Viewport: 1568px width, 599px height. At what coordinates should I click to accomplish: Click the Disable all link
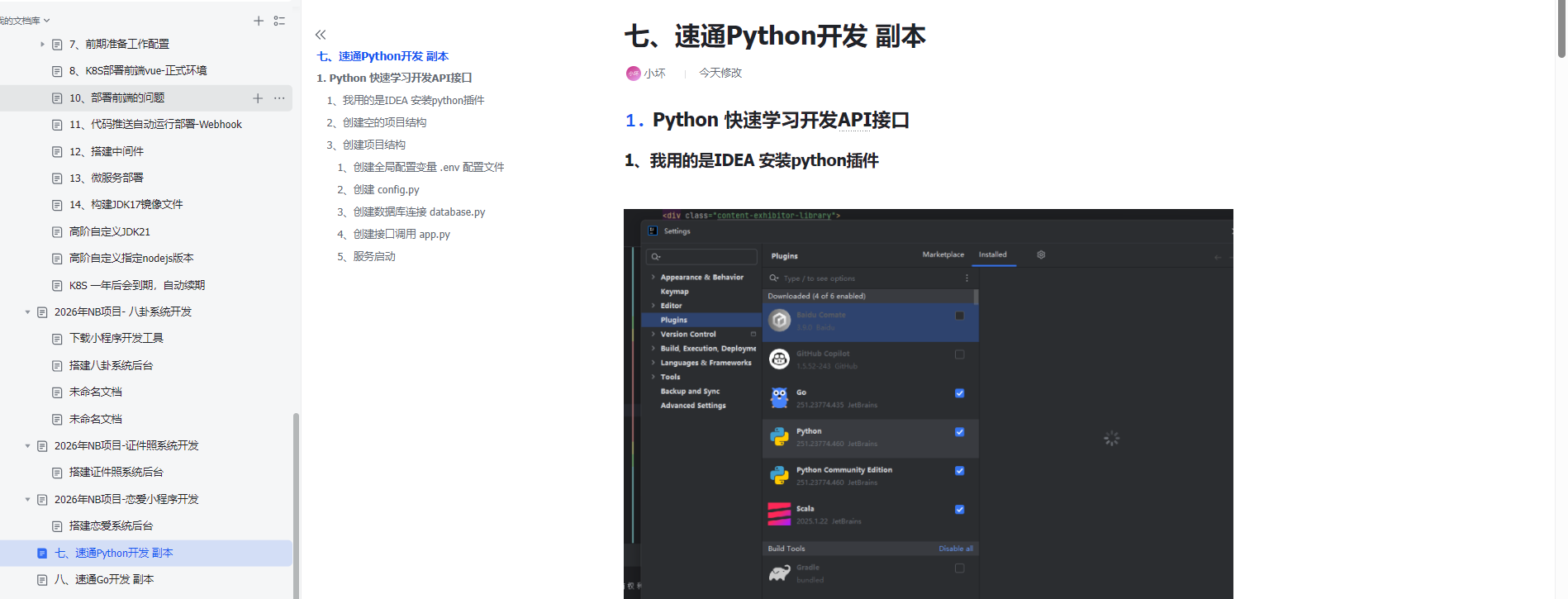[x=955, y=549]
